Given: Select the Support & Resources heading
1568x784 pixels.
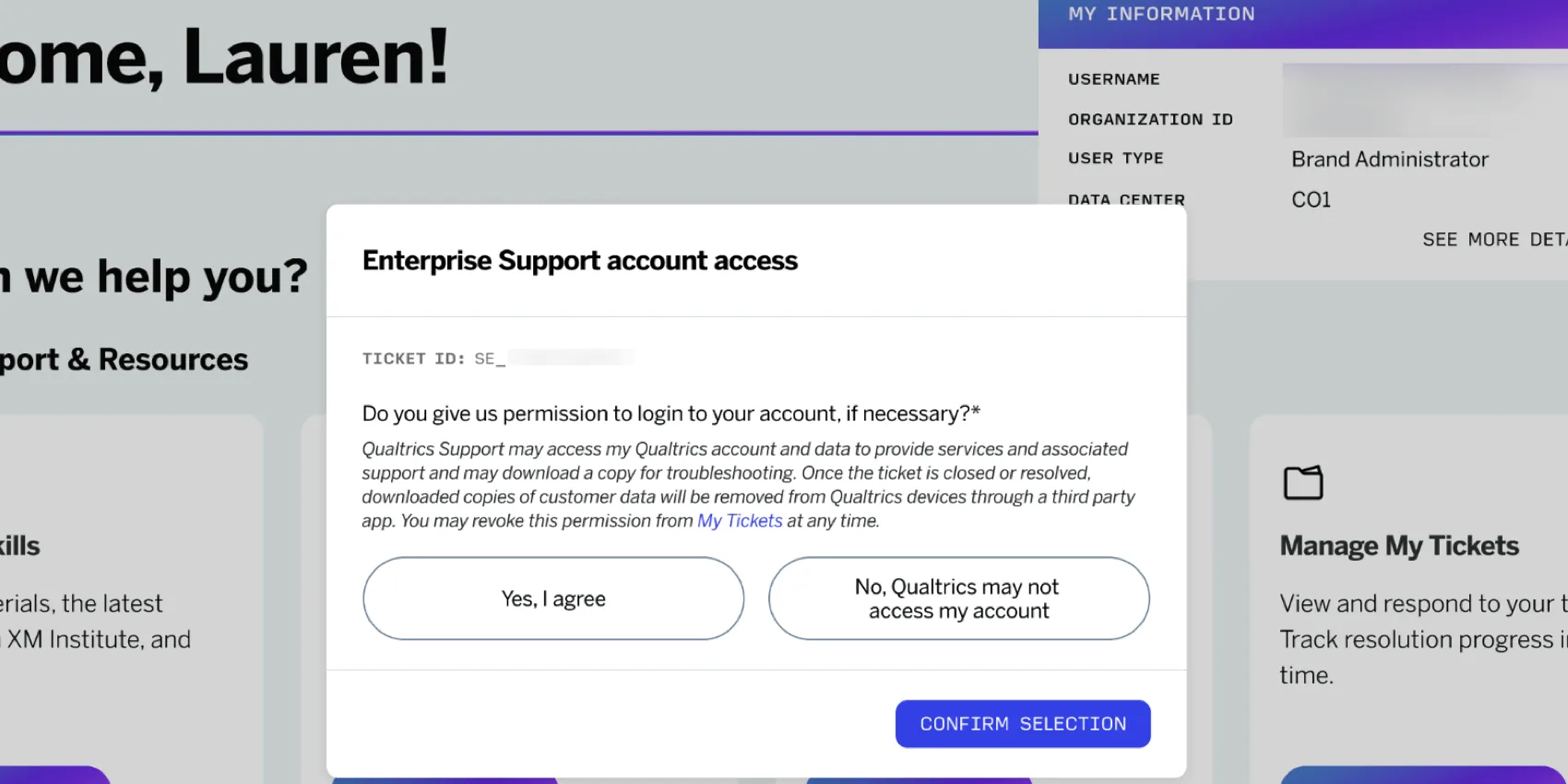Looking at the screenshot, I should click(x=124, y=359).
